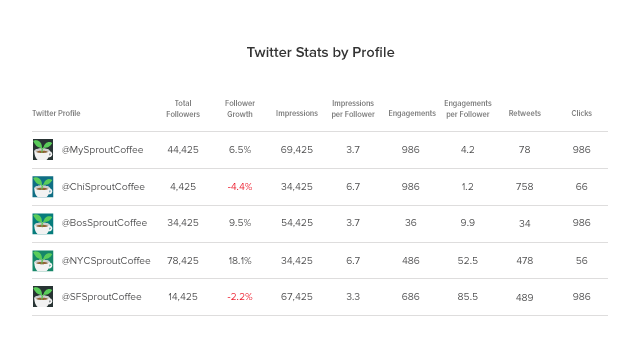The image size is (640, 360).
Task: Click the @ChiSproutCoffee profile avatar icon
Action: point(43,187)
